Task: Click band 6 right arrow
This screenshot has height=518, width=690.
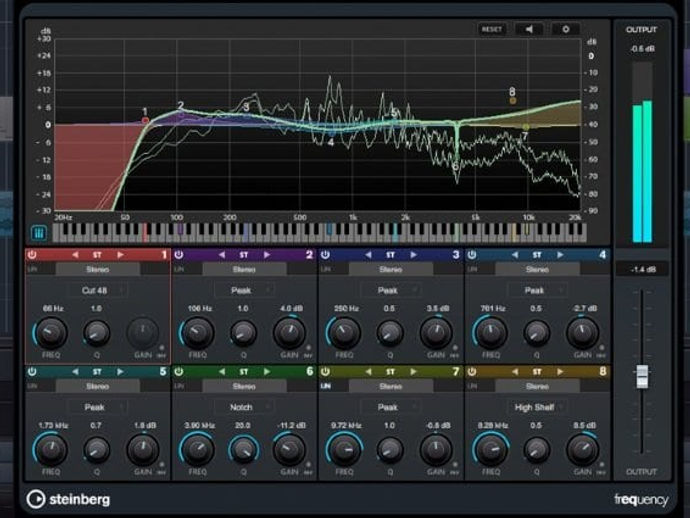Action: point(266,371)
